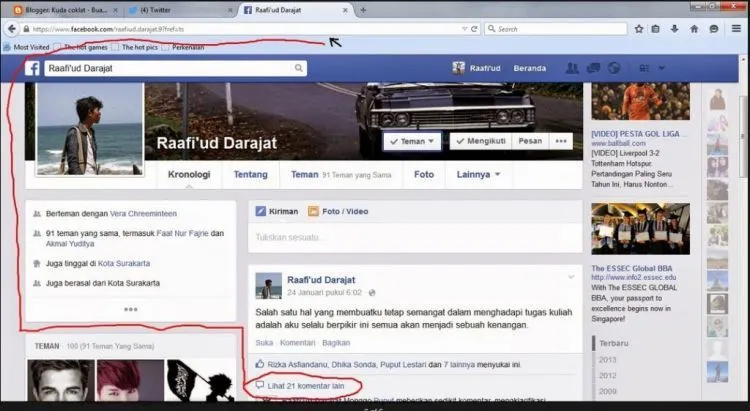Open the Most Visited bookmark
The image size is (750, 411).
pos(27,47)
